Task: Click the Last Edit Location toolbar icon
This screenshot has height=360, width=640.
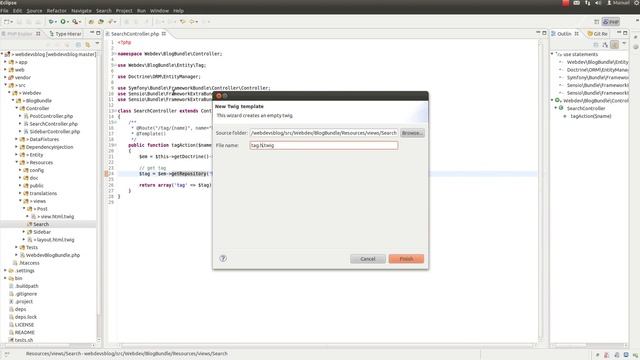Action: (x=182, y=22)
